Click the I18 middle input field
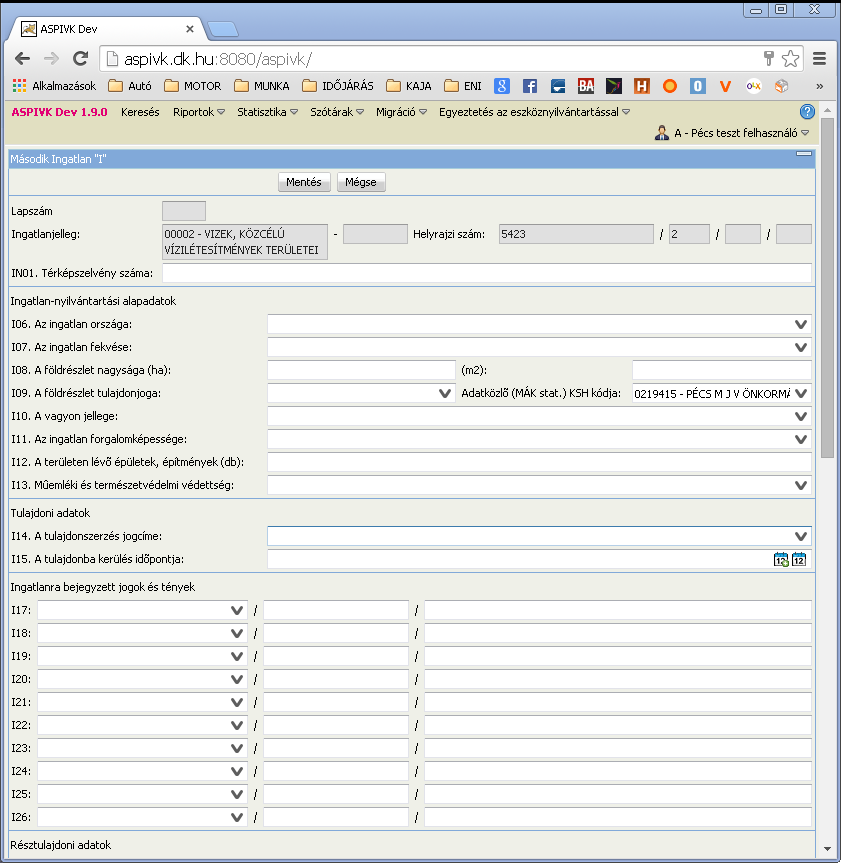The width and height of the screenshot is (841, 863). (336, 633)
